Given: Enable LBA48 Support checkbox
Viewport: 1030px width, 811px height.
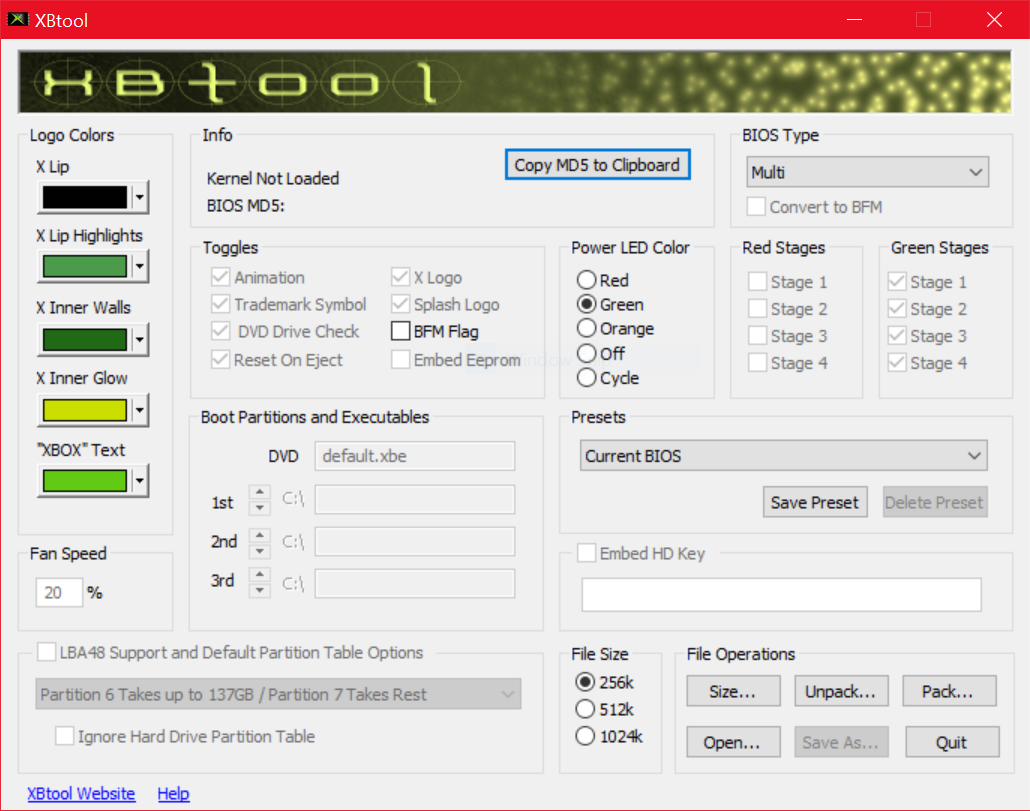Looking at the screenshot, I should (x=47, y=652).
